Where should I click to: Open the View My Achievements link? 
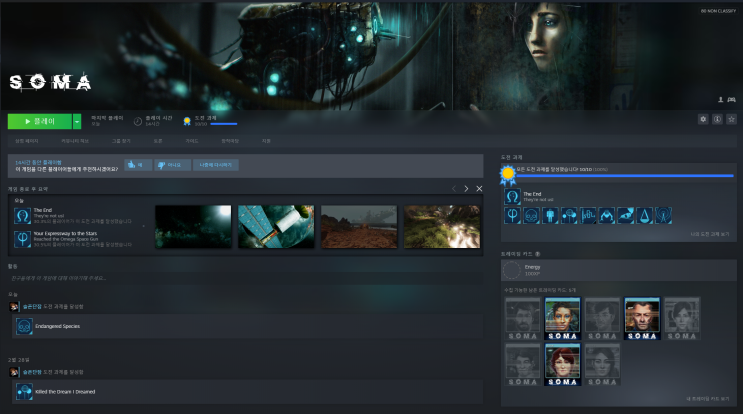(709, 234)
